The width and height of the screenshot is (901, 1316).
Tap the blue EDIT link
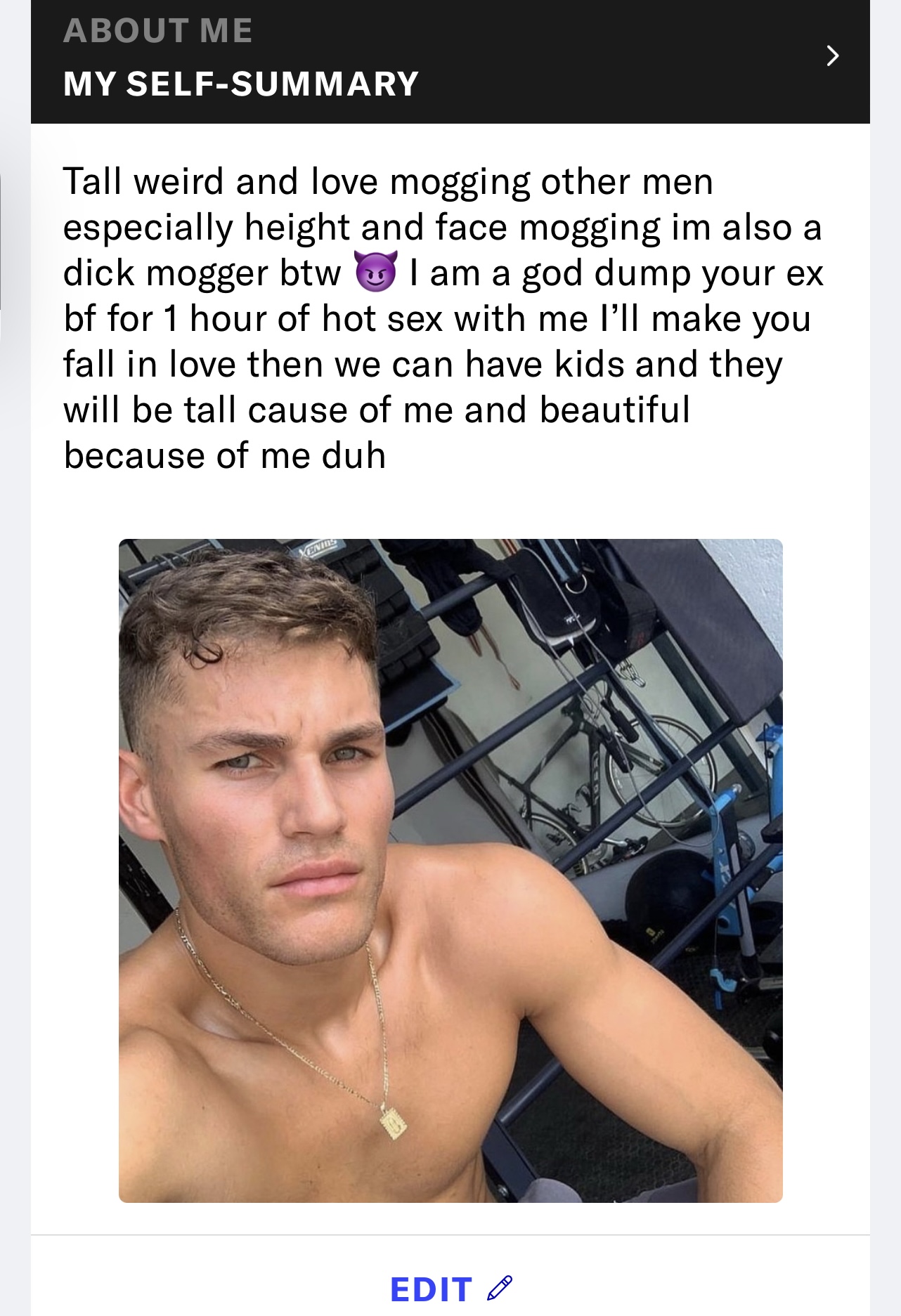pyautogui.click(x=431, y=1289)
